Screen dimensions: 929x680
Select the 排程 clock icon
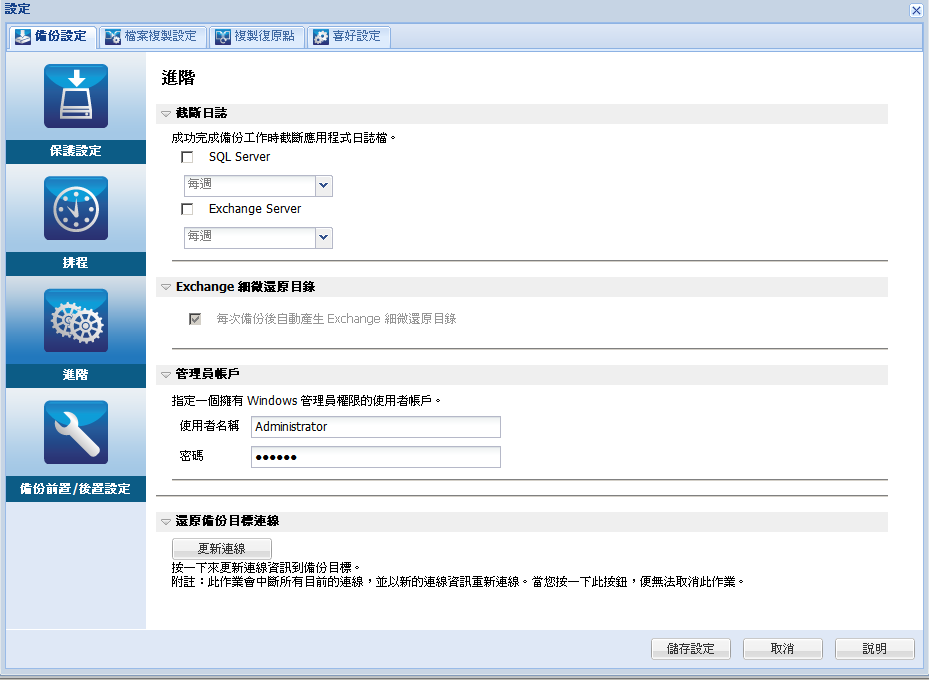pos(75,208)
